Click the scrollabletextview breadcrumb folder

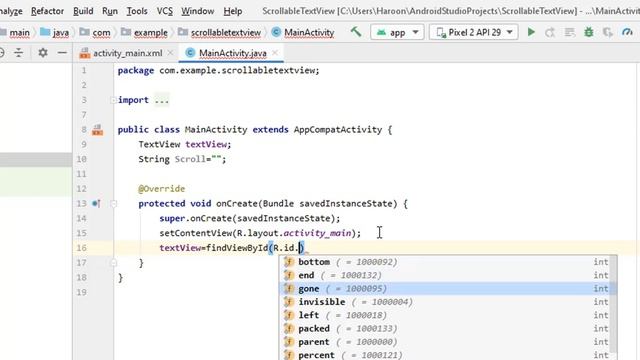click(x=220, y=32)
